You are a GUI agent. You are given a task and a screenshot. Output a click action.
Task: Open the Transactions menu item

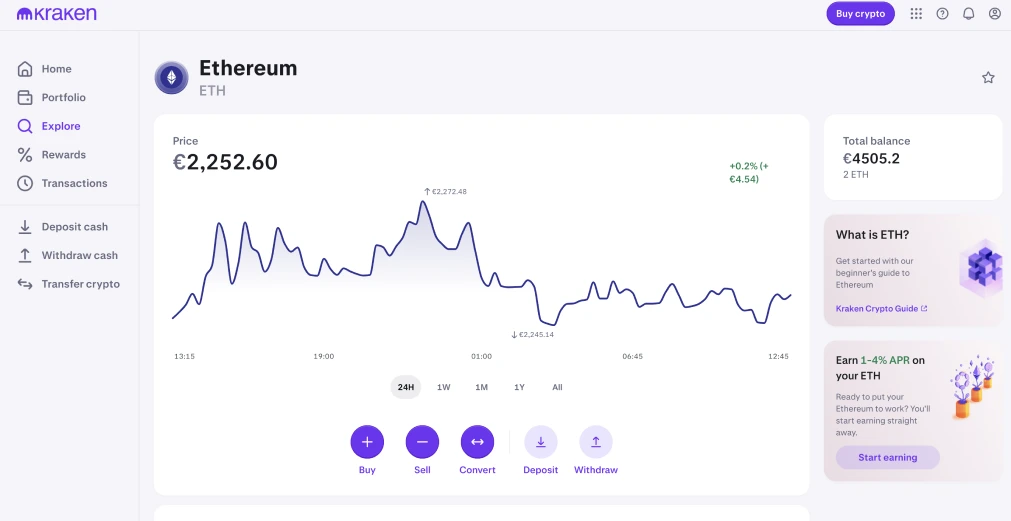75,183
